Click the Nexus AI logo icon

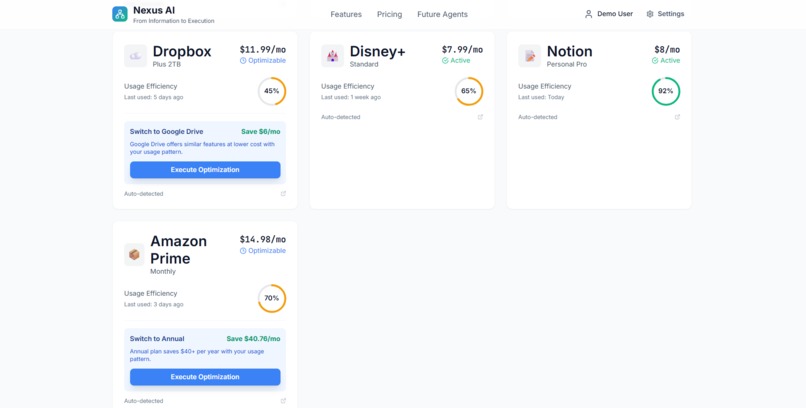click(x=120, y=14)
